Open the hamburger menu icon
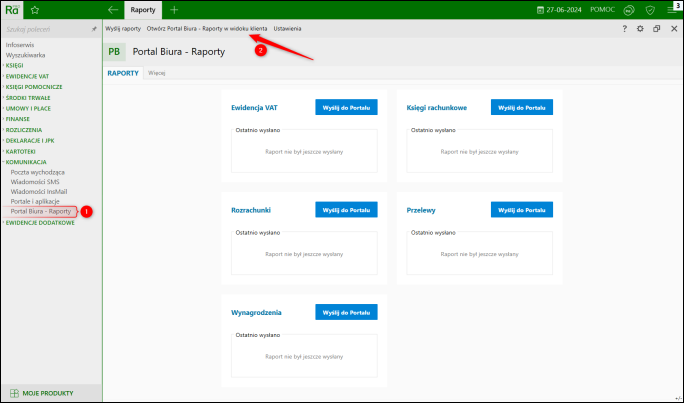The height and width of the screenshot is (403, 684). pyautogui.click(x=671, y=10)
